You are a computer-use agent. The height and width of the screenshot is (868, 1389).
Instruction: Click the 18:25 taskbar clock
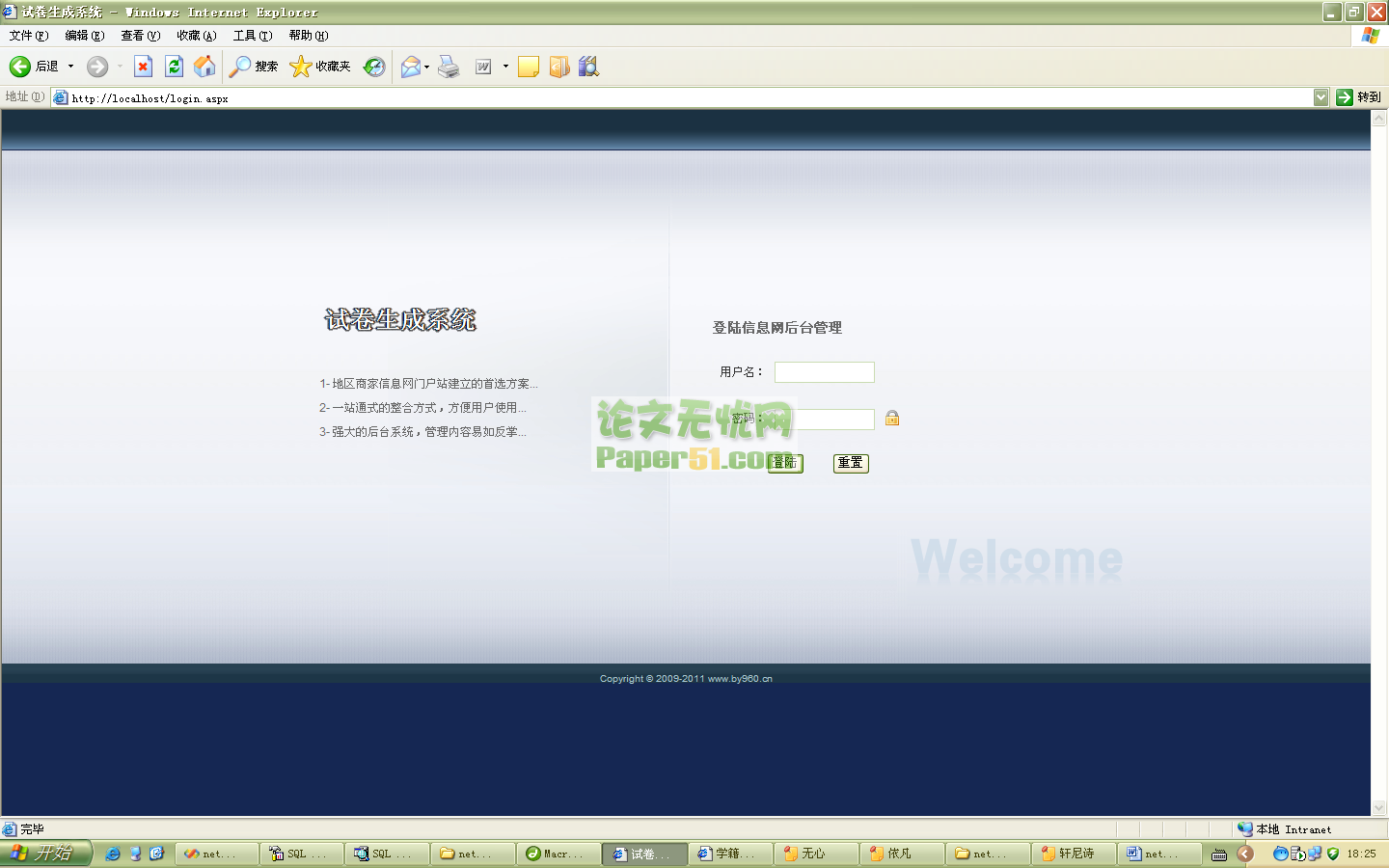pos(1361,854)
